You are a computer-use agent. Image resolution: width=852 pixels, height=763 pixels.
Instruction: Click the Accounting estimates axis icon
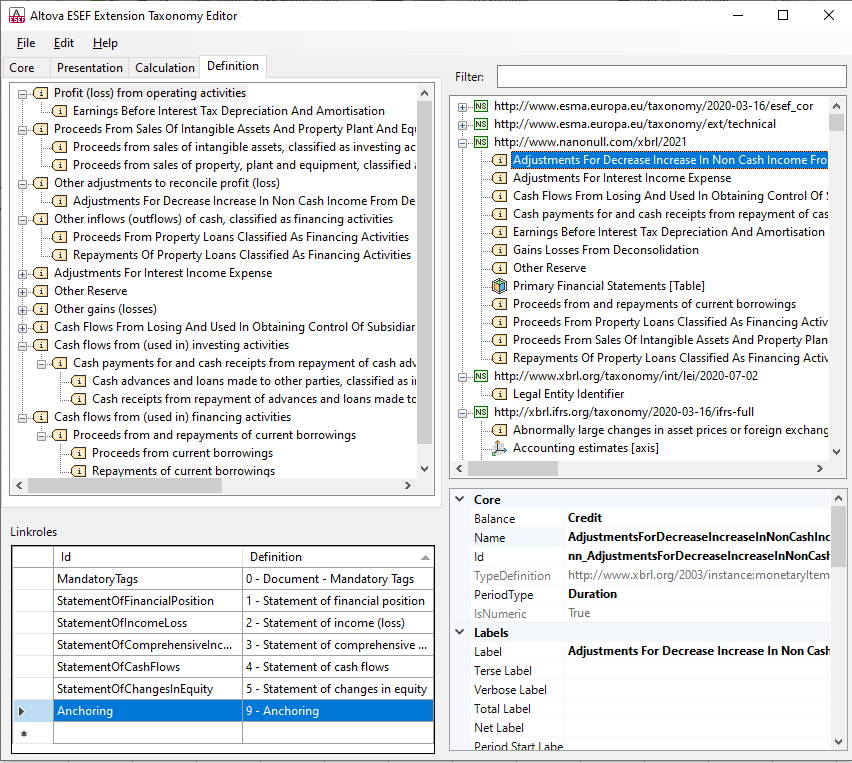coord(500,448)
